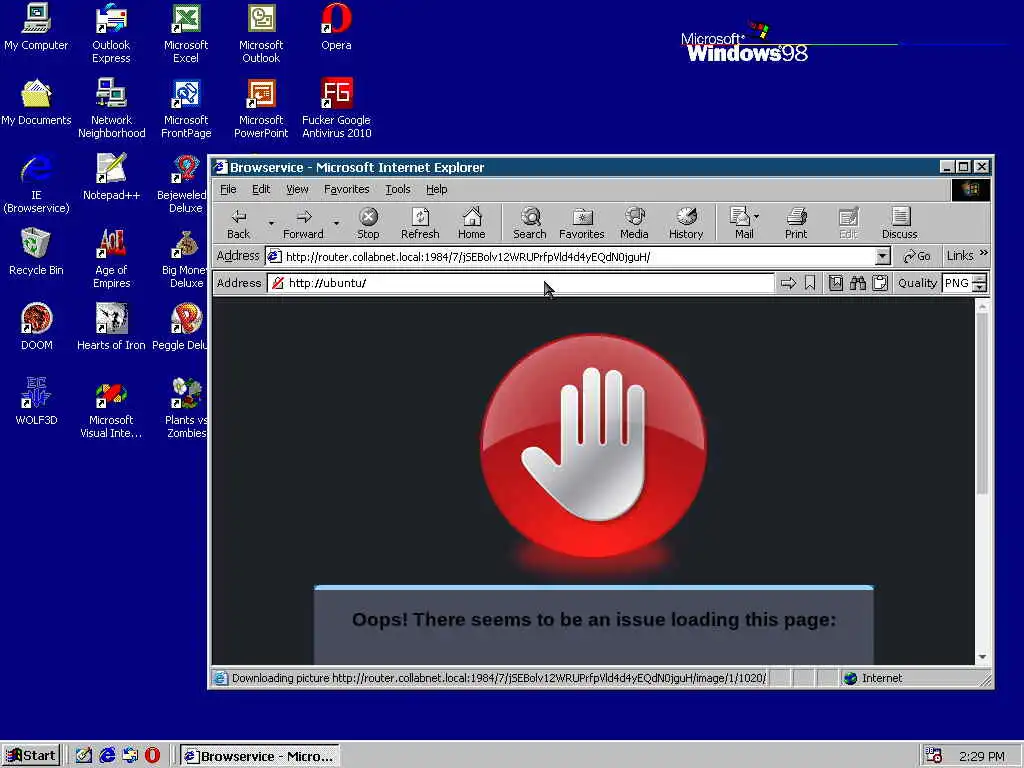Launch Opera from quick launch bar
1024x768 pixels.
[152, 755]
